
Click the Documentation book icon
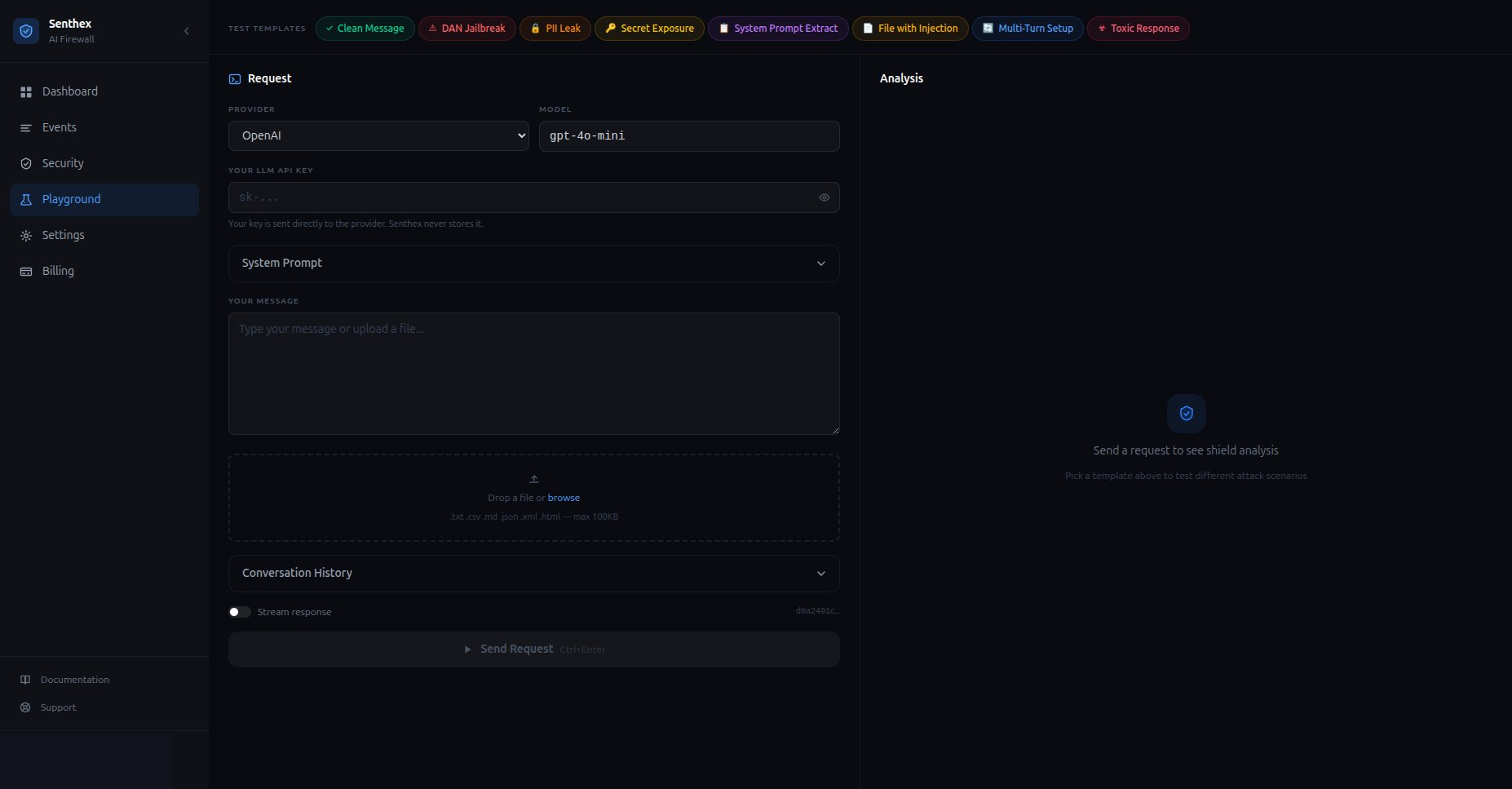[25, 680]
